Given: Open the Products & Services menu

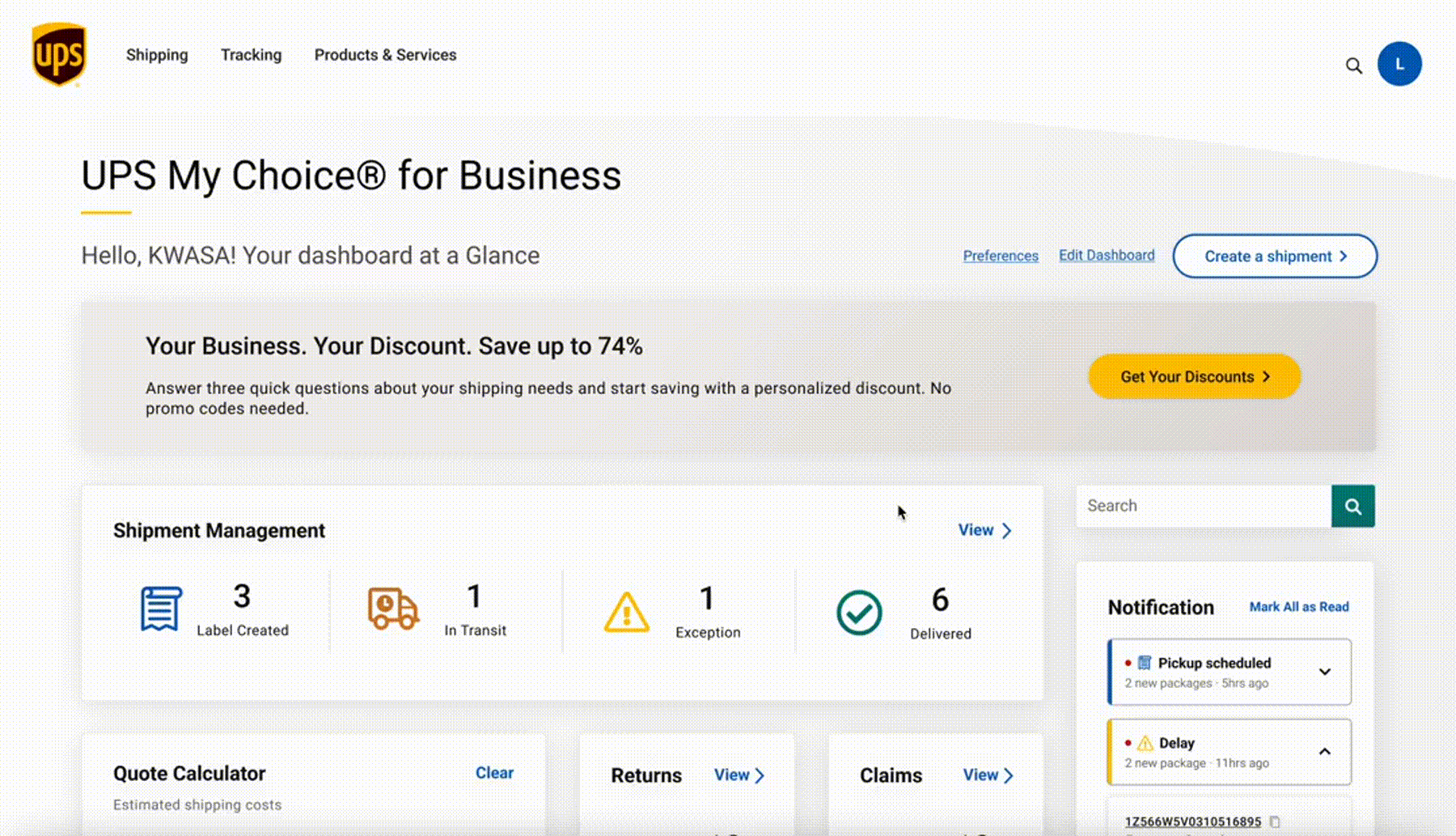Looking at the screenshot, I should (385, 55).
